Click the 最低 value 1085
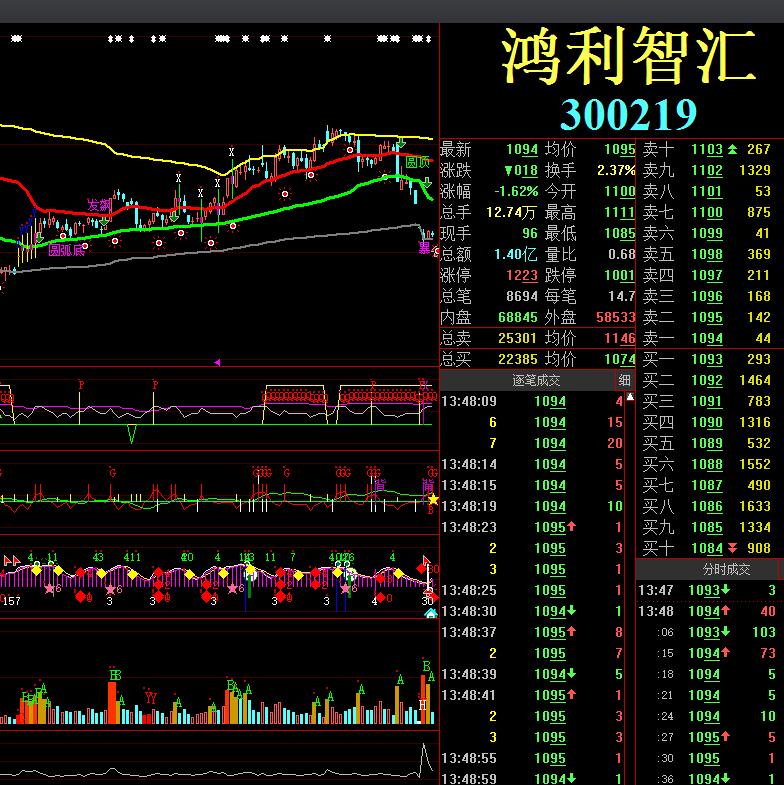The image size is (784, 785). coord(619,233)
